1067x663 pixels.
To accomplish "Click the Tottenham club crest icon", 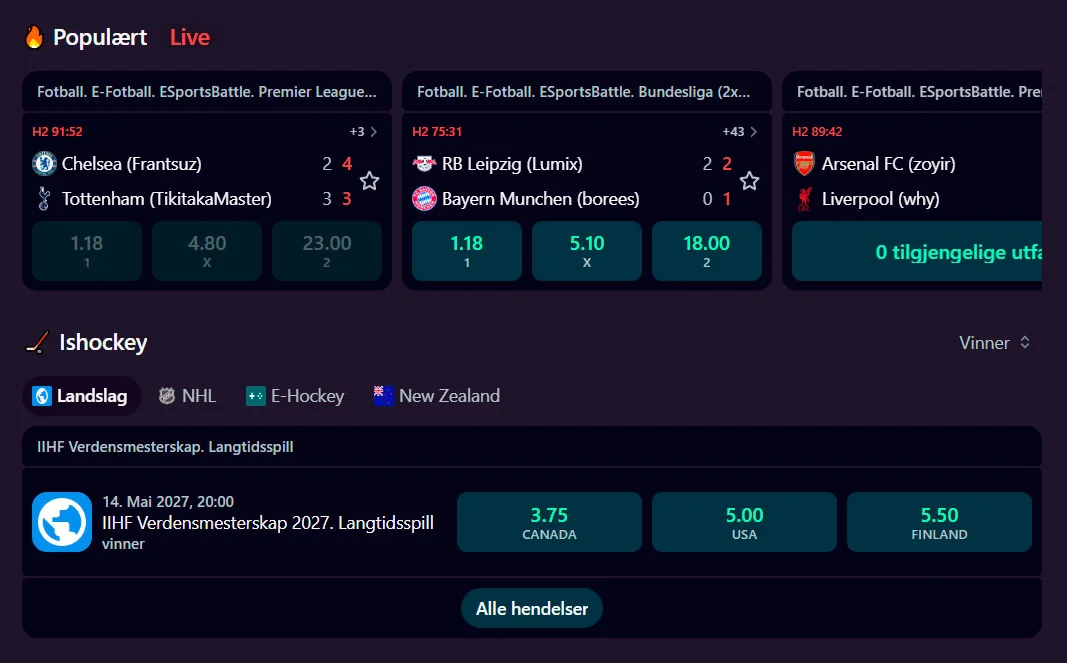I will tap(44, 199).
